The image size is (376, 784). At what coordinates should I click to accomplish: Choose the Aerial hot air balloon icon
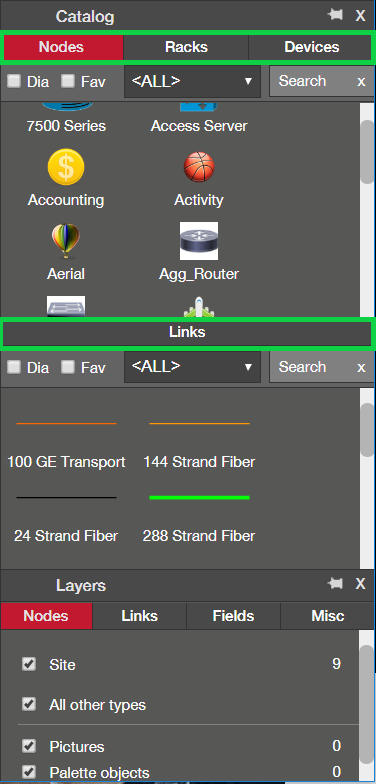(66, 241)
